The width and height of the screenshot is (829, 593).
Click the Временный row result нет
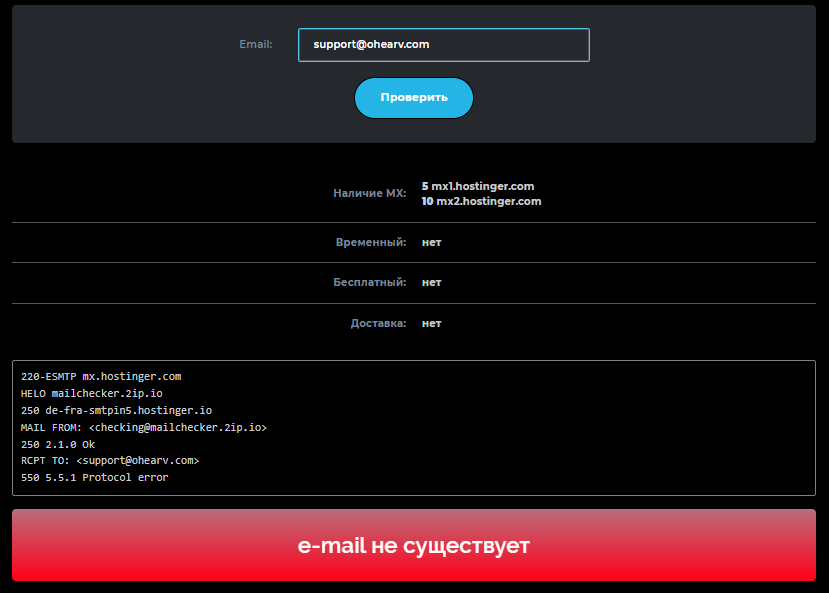431,242
